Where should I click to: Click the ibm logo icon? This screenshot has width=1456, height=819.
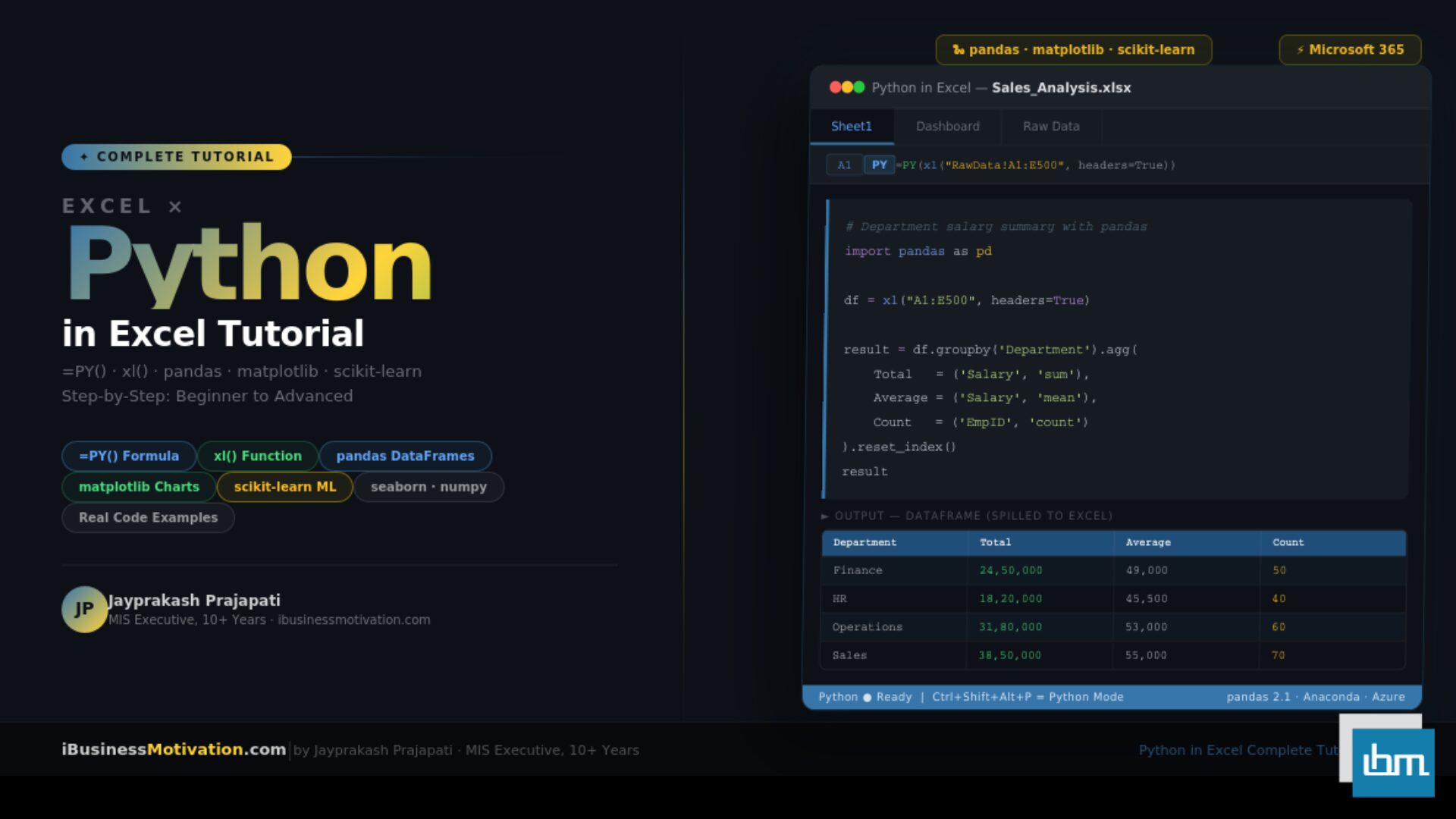pyautogui.click(x=1393, y=761)
